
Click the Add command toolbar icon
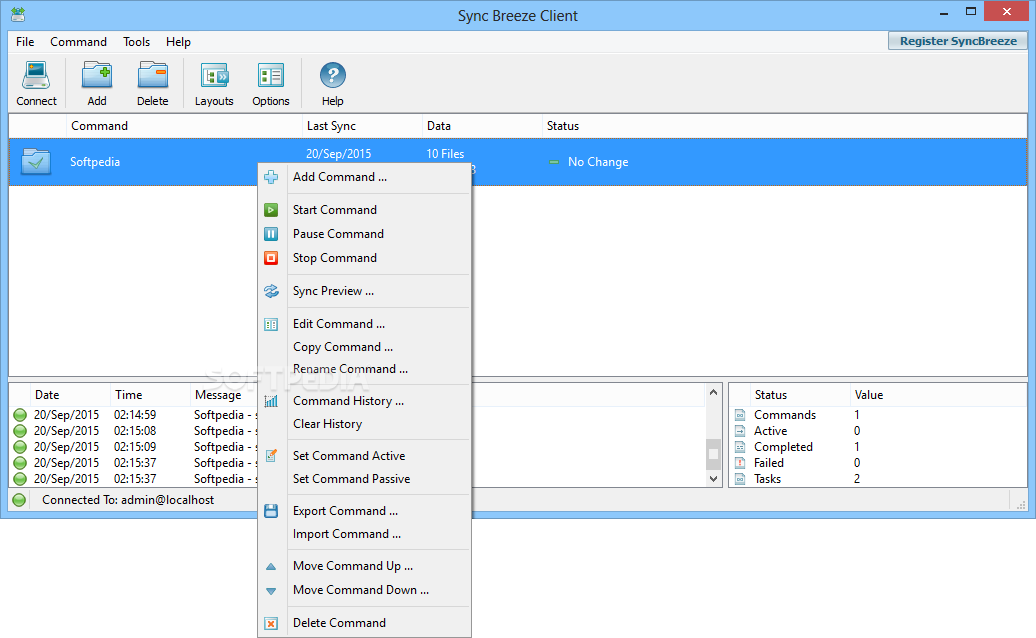(x=96, y=75)
